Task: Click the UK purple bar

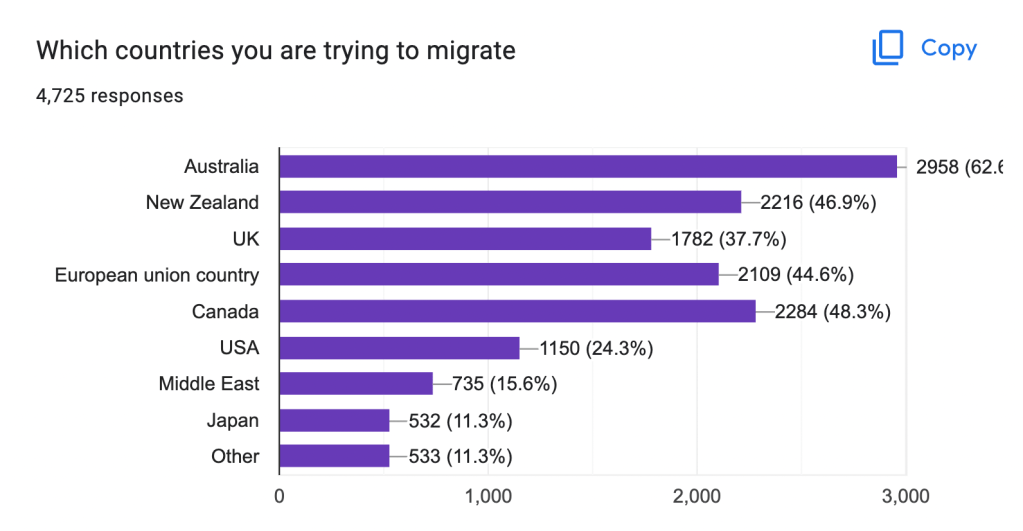Action: pyautogui.click(x=465, y=239)
